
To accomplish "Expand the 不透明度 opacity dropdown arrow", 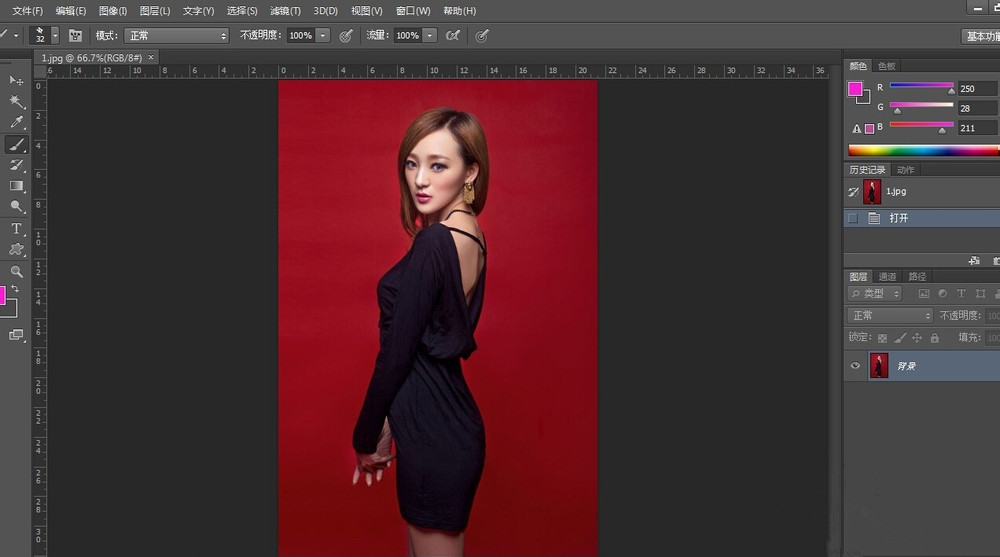I will pyautogui.click(x=323, y=35).
